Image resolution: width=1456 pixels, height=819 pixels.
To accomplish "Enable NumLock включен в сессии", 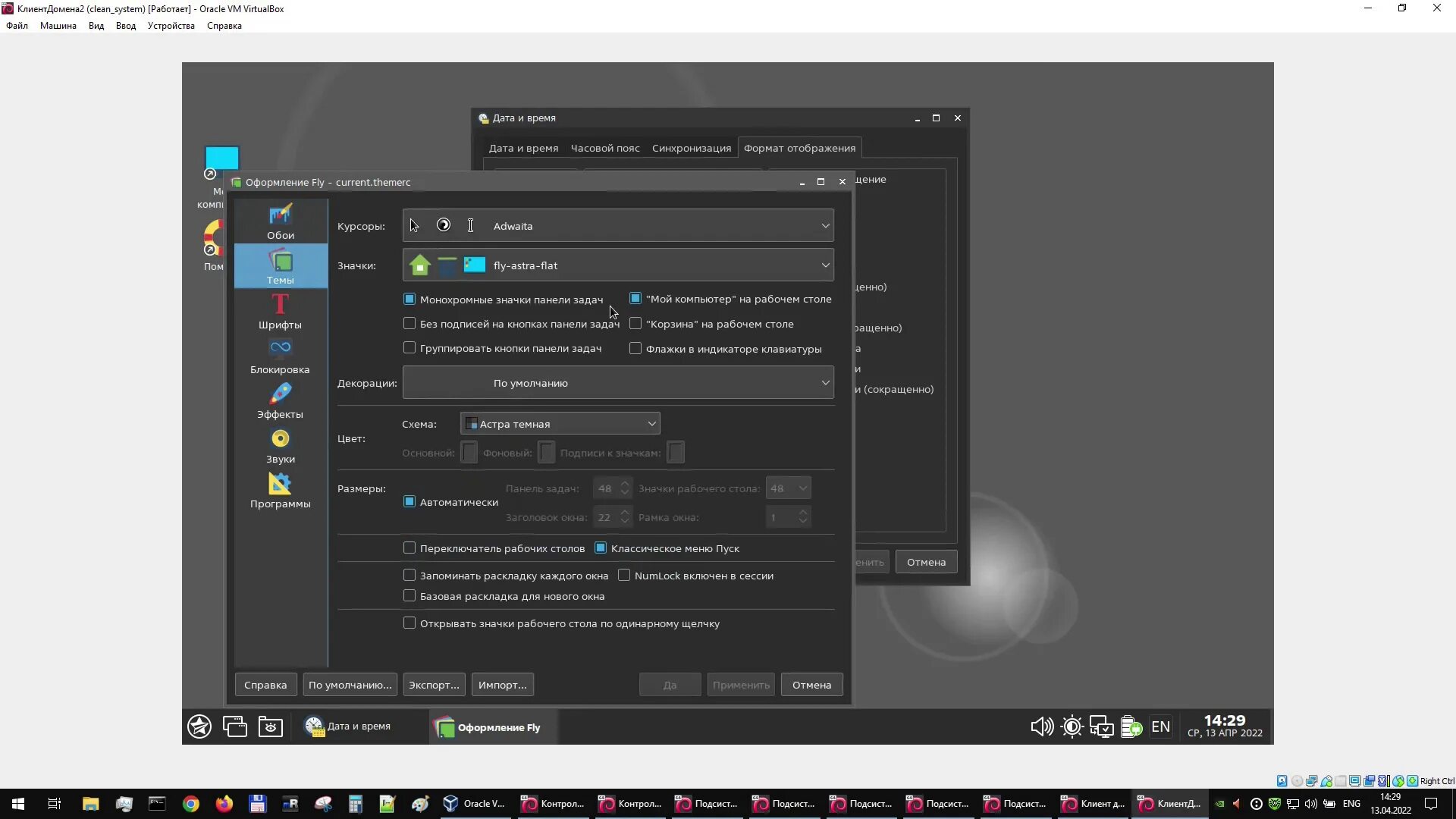I will pos(624,575).
